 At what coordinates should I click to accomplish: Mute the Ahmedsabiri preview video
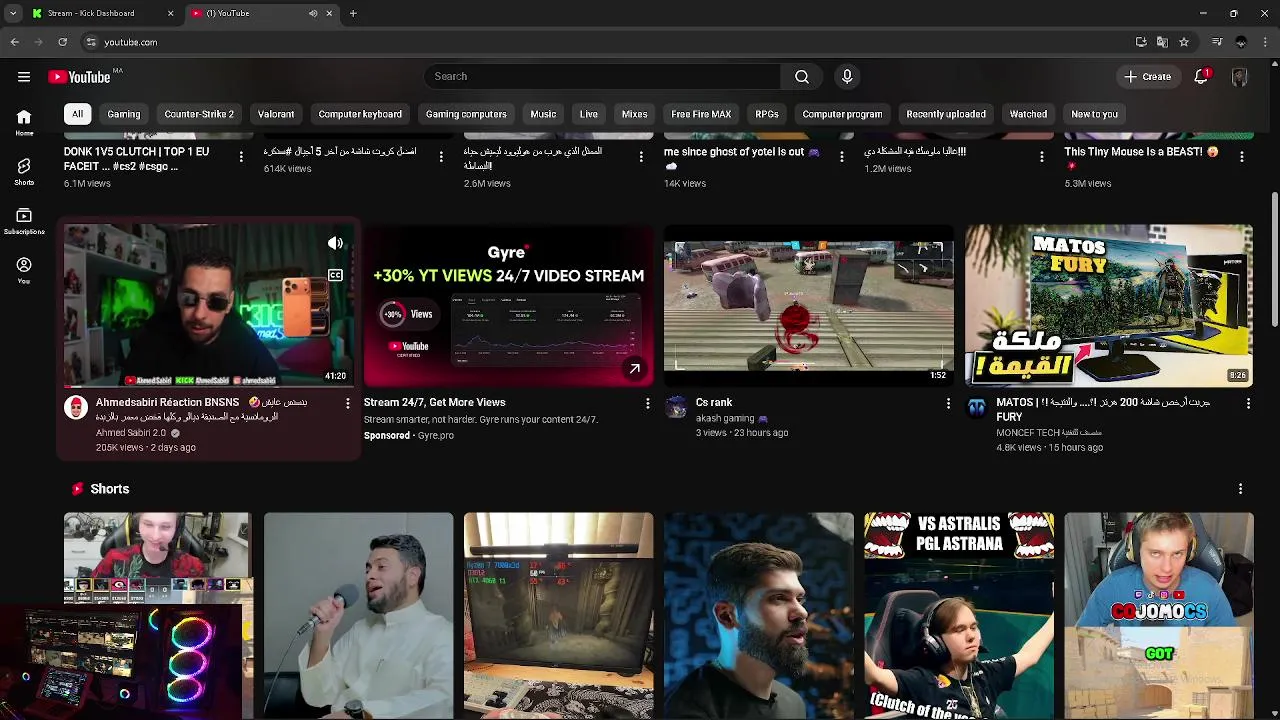point(335,243)
